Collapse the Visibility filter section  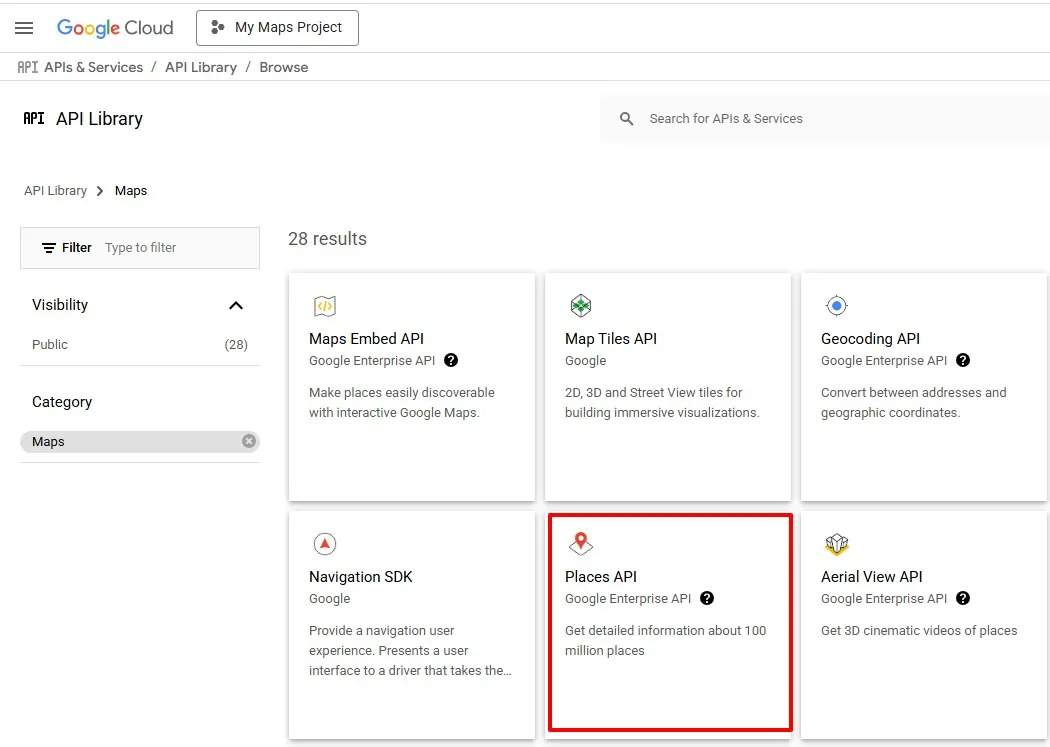tap(236, 306)
